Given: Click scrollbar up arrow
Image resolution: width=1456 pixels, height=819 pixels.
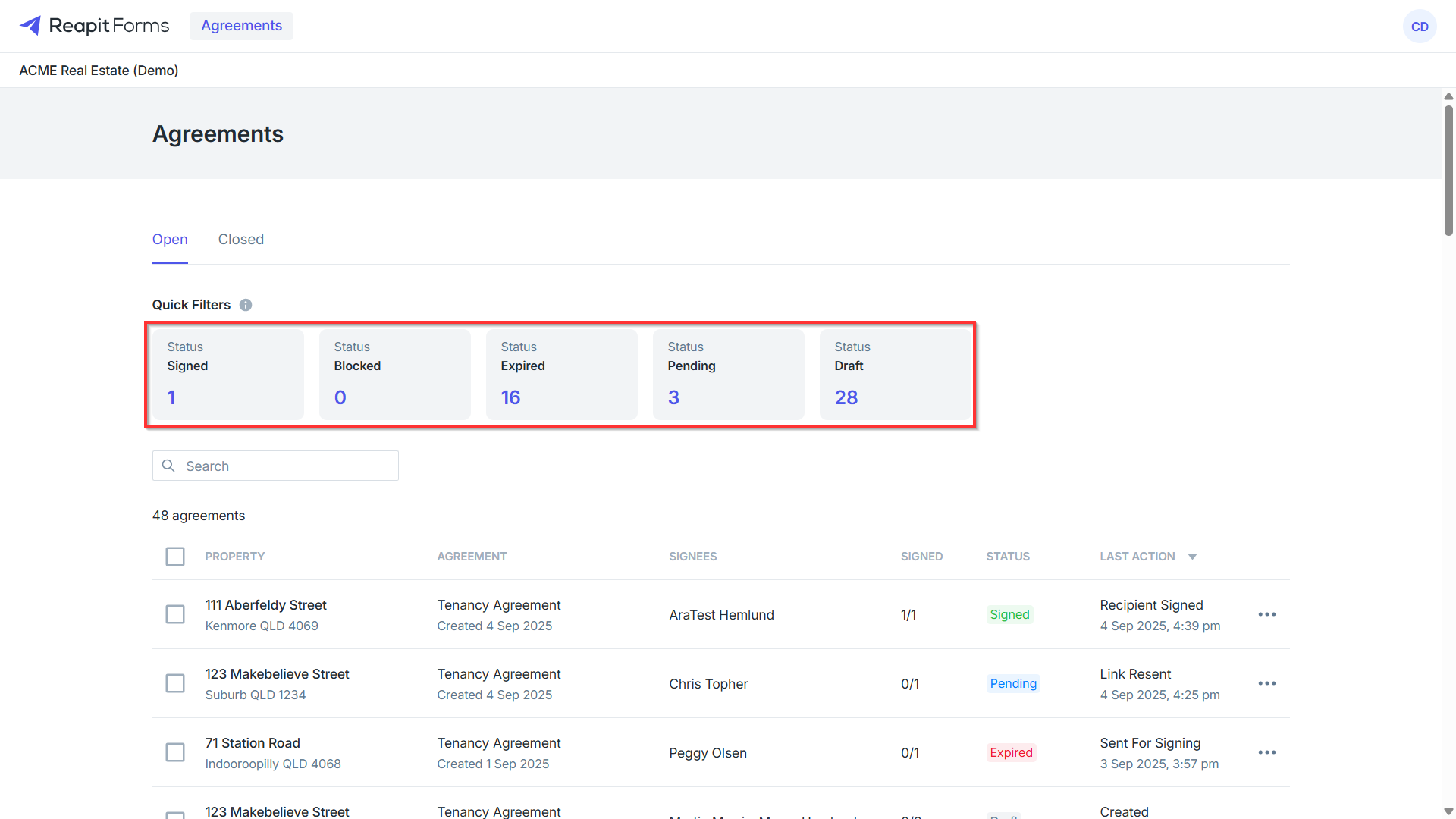Looking at the screenshot, I should pos(1448,96).
